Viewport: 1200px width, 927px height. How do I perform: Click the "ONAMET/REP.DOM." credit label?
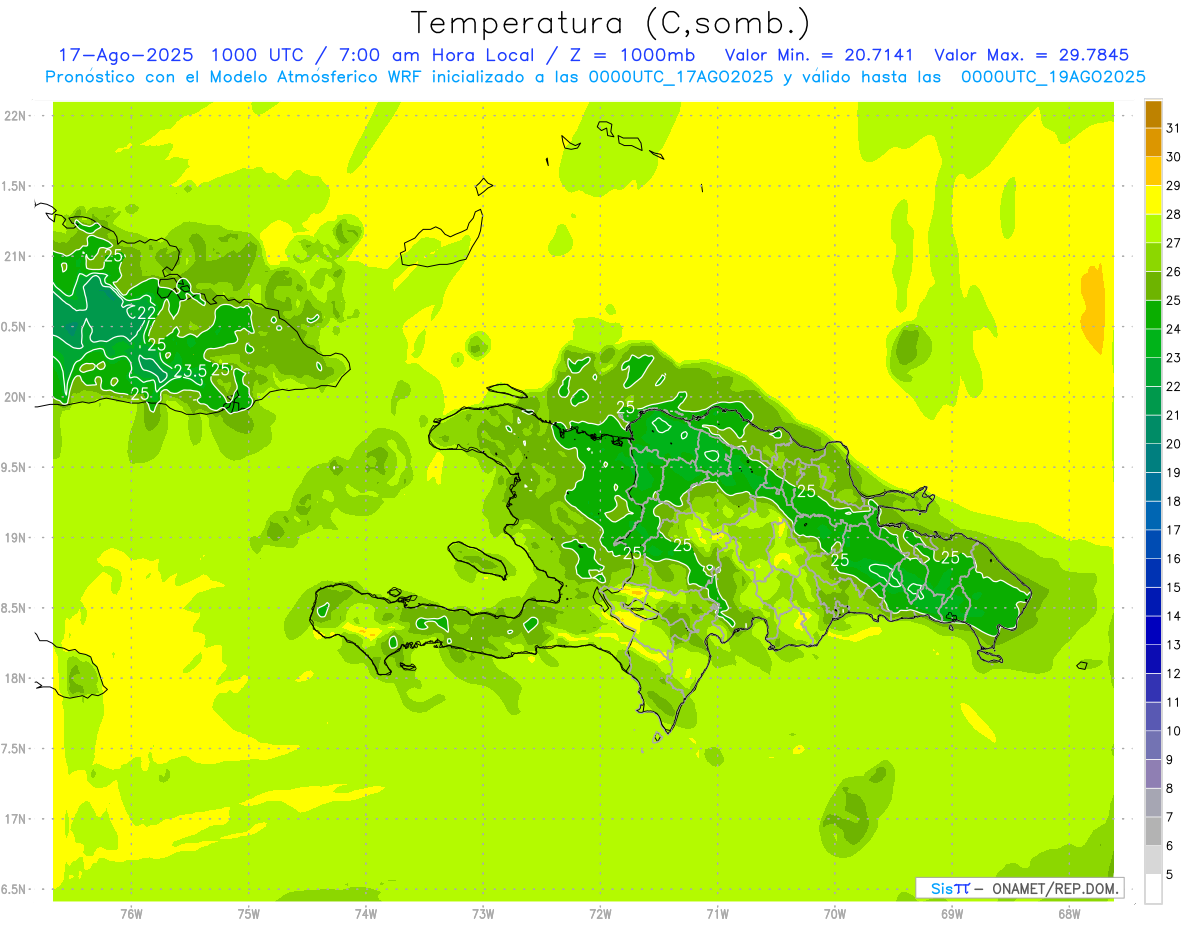(1054, 888)
